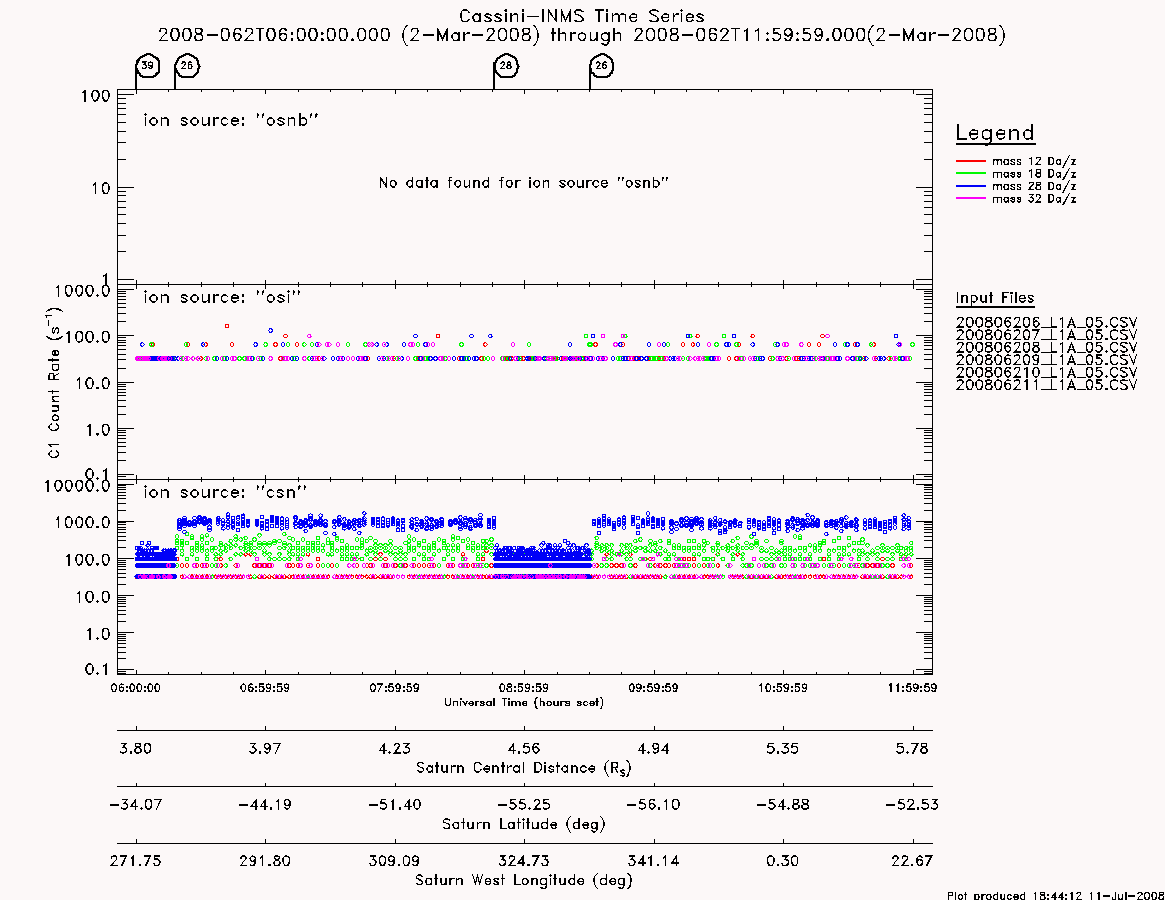Click the "Plot produced" timestamp text
Screen dimensions: 1165x900
[x=1055, y=895]
